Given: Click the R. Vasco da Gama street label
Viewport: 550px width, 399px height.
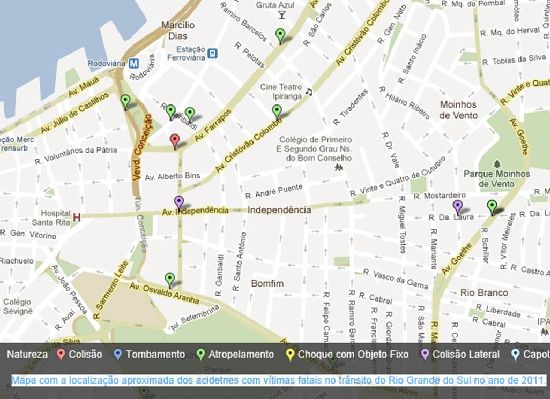Looking at the screenshot, I should (x=396, y=278).
